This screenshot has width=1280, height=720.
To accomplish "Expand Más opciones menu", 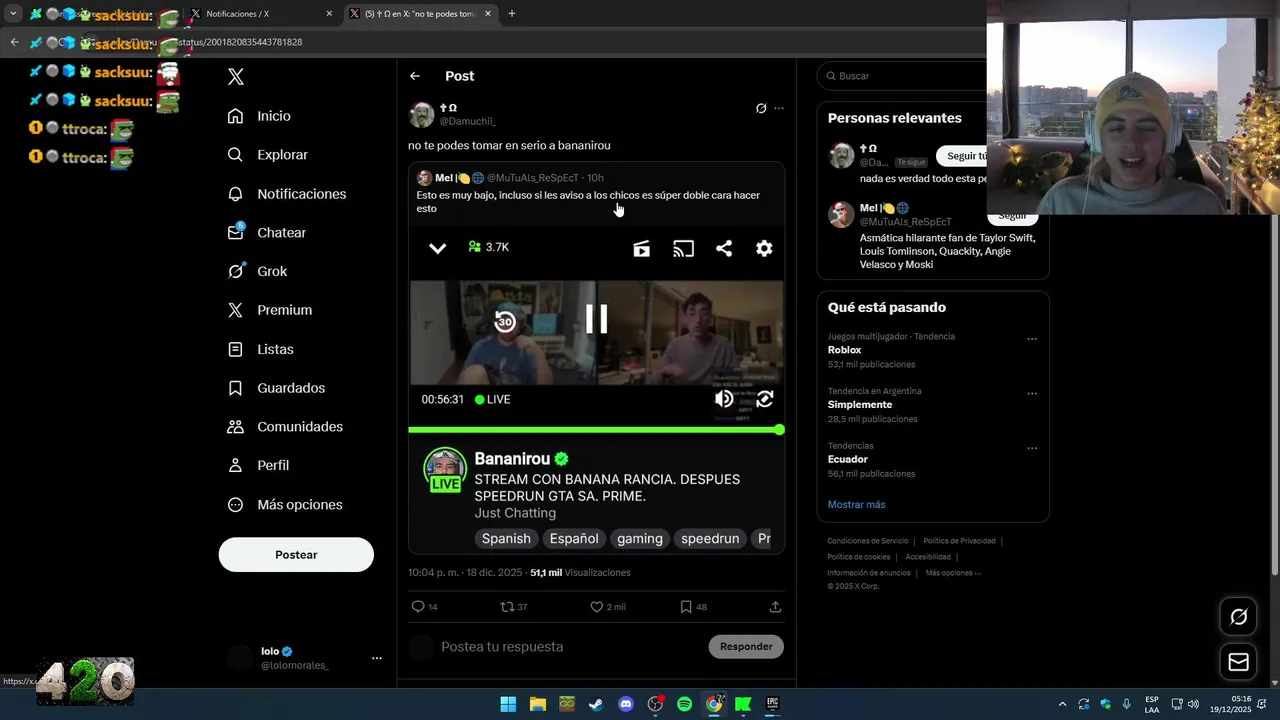I will 285,505.
